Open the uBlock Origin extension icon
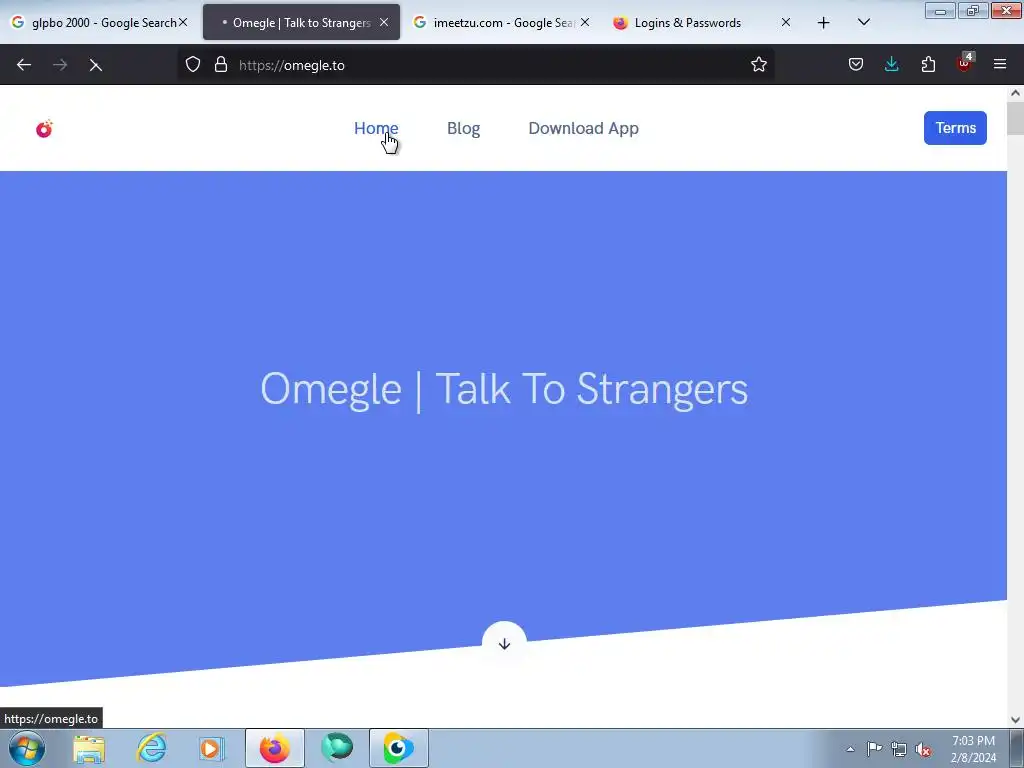Screen dimensions: 1024x768 click(x=965, y=63)
